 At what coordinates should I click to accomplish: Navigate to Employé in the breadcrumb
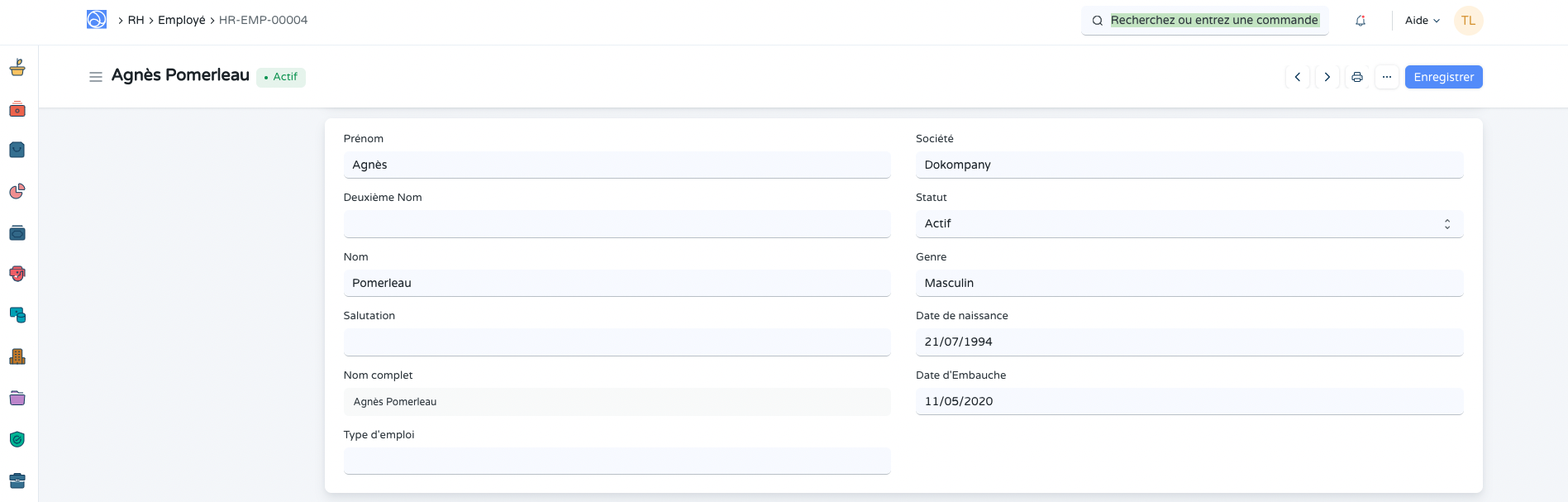pyautogui.click(x=182, y=20)
